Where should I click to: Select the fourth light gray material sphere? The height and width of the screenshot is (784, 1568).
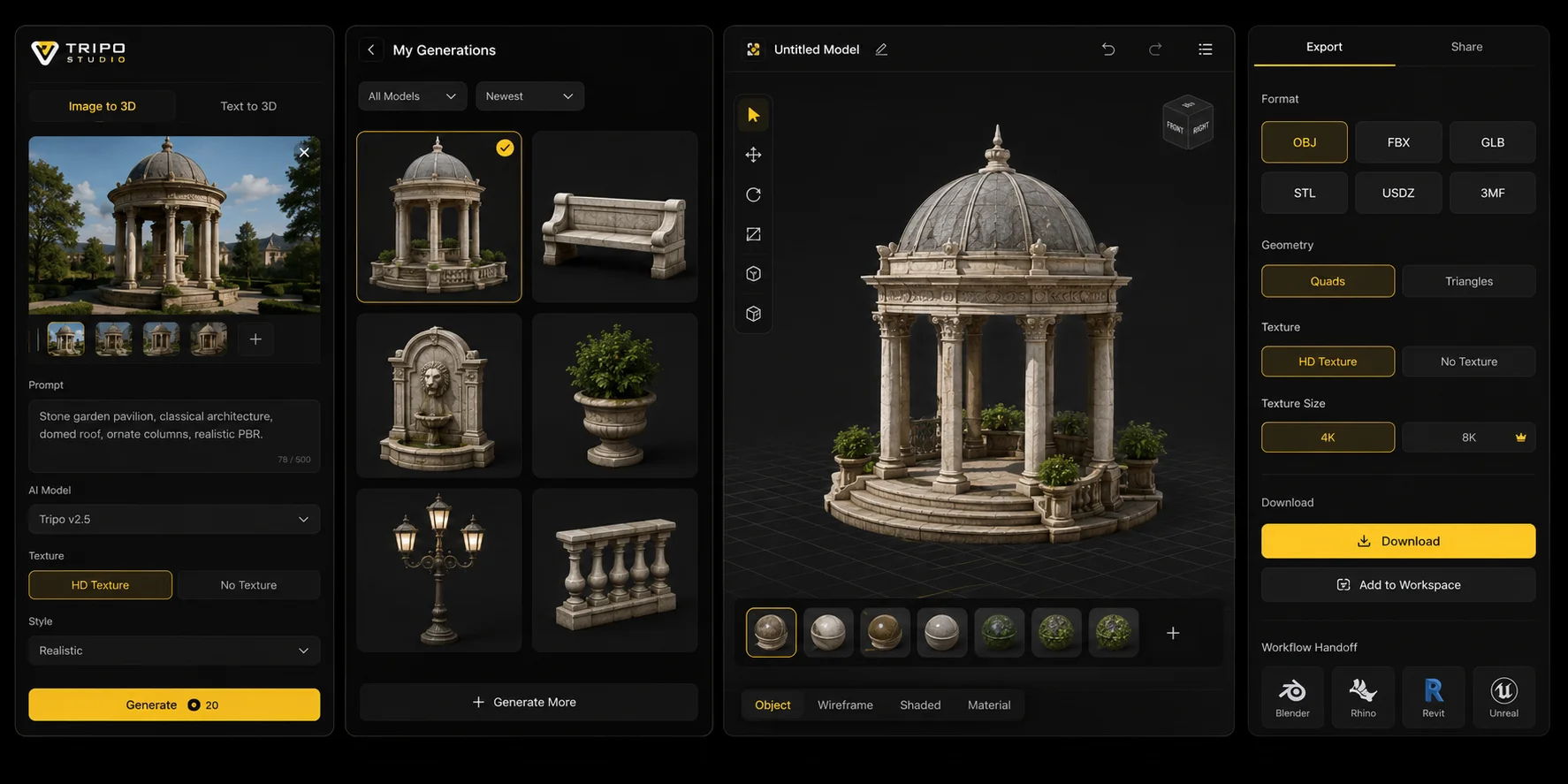click(x=942, y=632)
